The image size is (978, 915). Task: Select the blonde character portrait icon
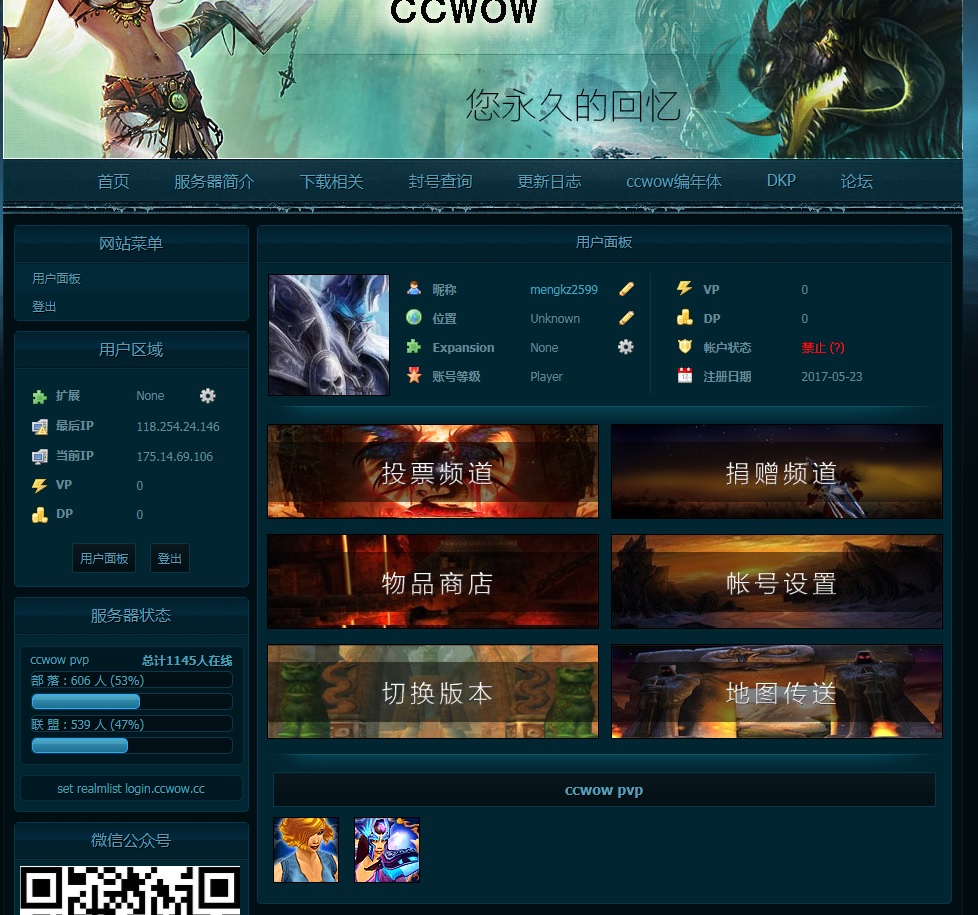coord(306,850)
